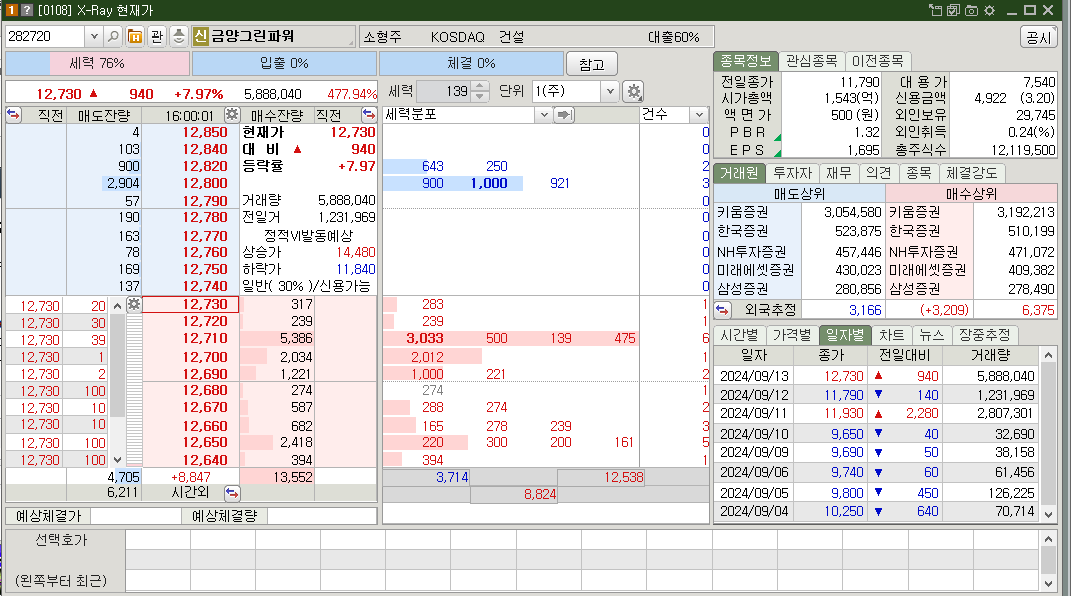
Task: Click the 상승가 value 14,480
Action: 356,252
